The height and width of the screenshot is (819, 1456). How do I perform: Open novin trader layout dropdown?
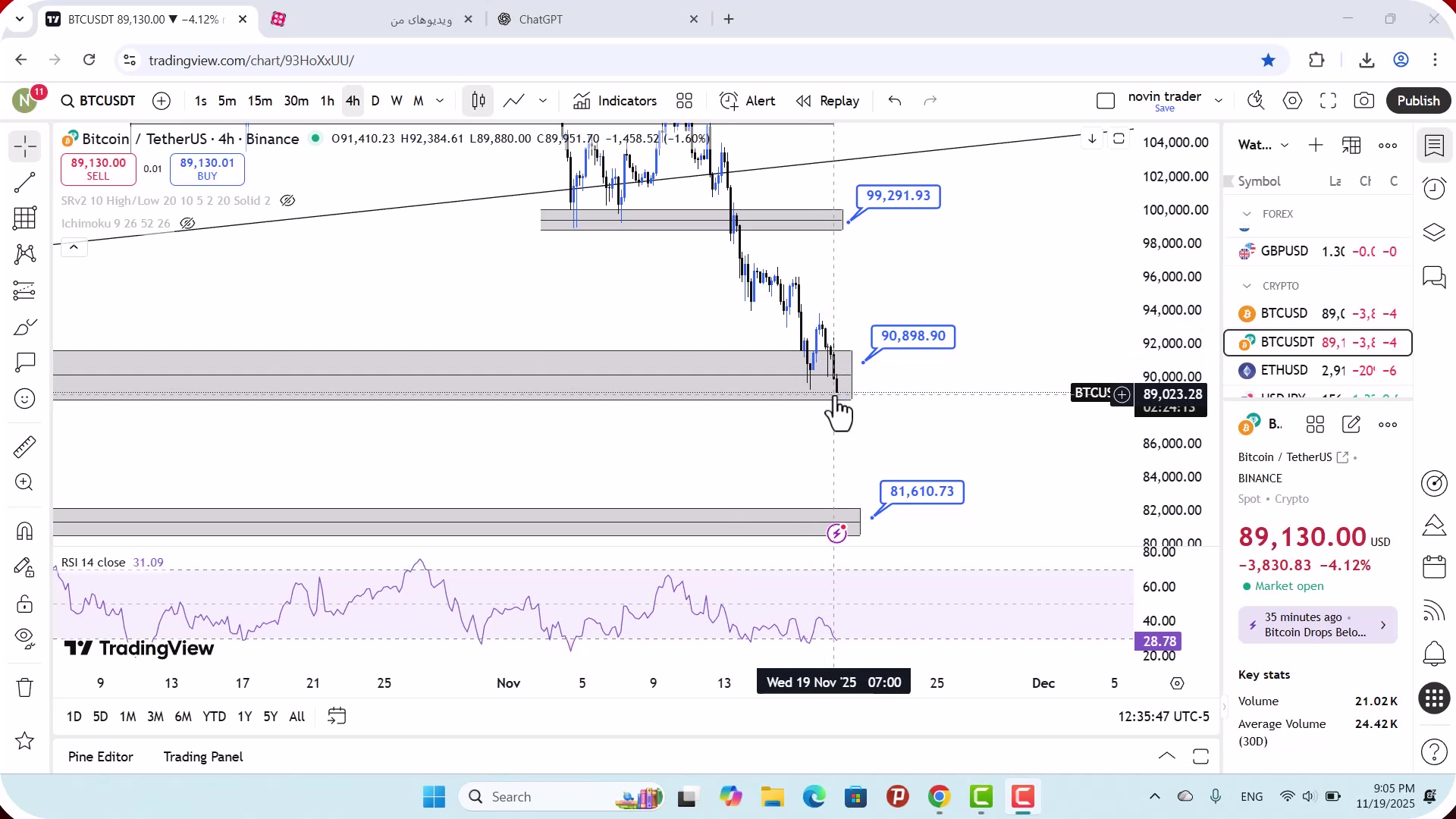[1219, 101]
